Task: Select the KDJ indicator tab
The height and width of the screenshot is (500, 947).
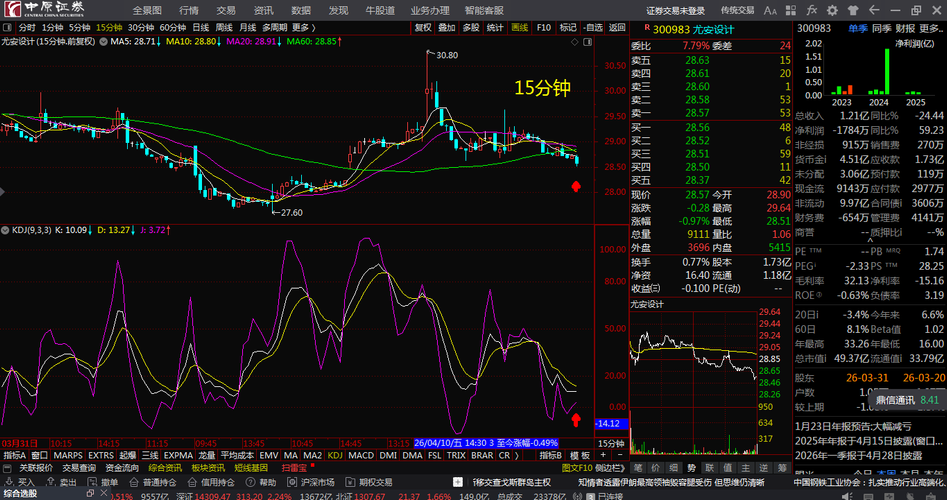Action: pyautogui.click(x=335, y=455)
